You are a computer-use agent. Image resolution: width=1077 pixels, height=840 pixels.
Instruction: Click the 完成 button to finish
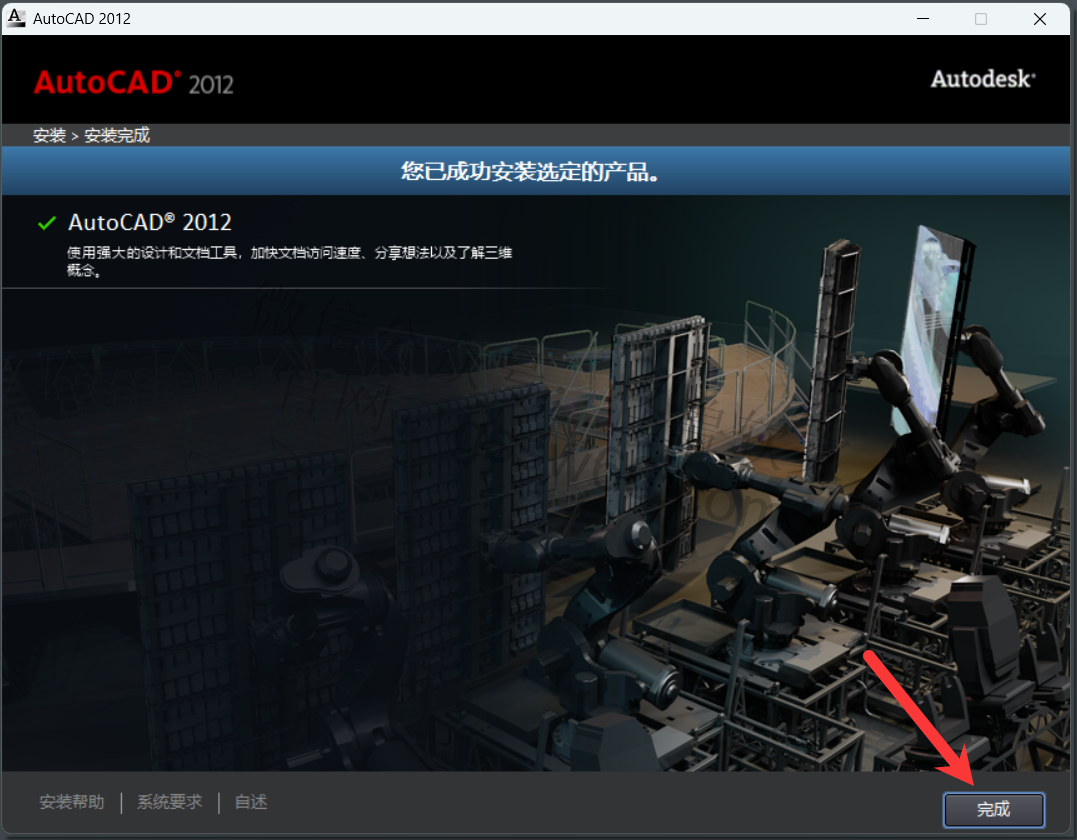(993, 809)
